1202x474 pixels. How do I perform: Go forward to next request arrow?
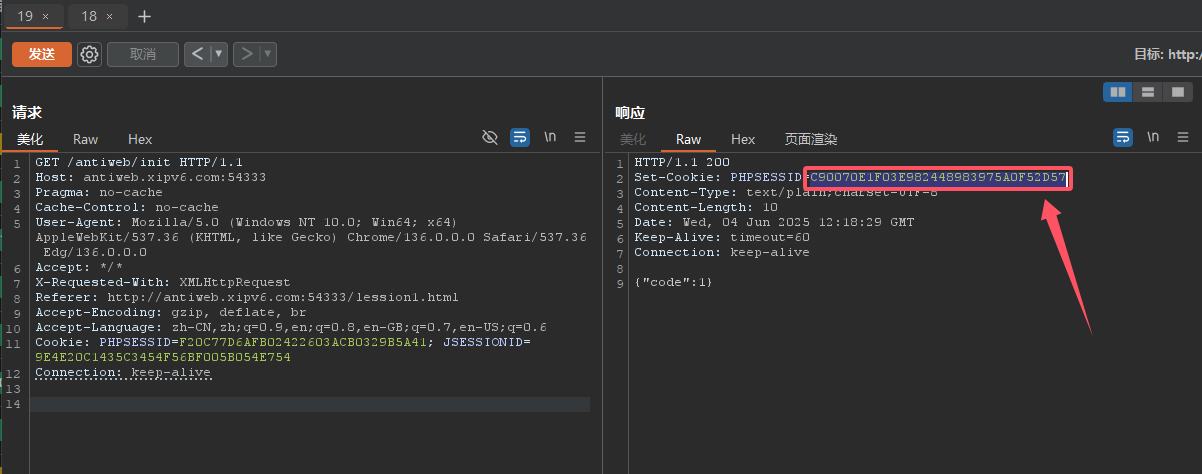[x=246, y=54]
